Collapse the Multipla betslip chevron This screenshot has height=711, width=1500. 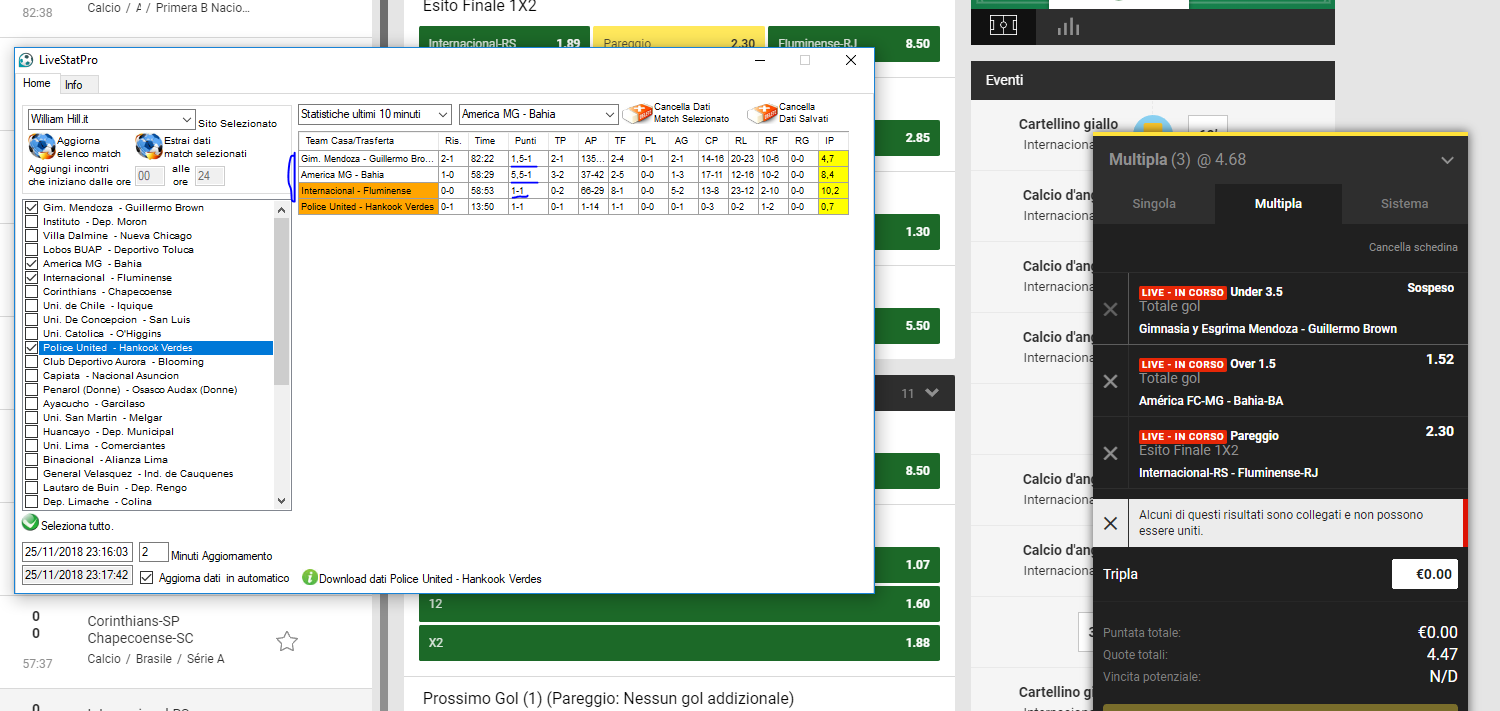pyautogui.click(x=1447, y=160)
